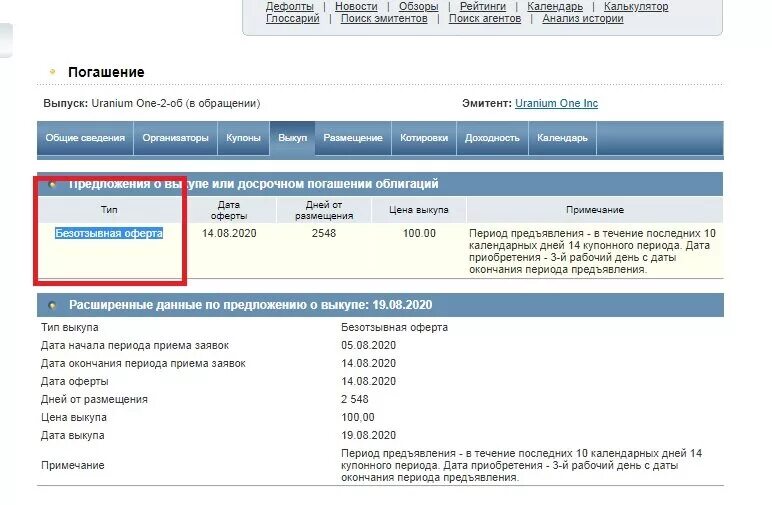Switch to the Календарь tab in blue bar
The image size is (772, 505).
562,138
